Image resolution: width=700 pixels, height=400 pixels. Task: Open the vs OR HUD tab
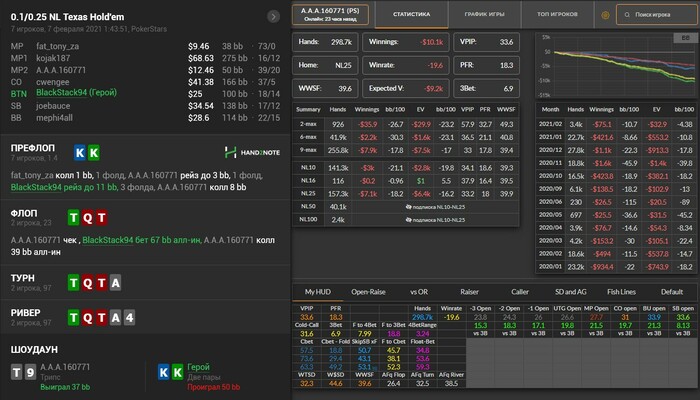point(419,292)
